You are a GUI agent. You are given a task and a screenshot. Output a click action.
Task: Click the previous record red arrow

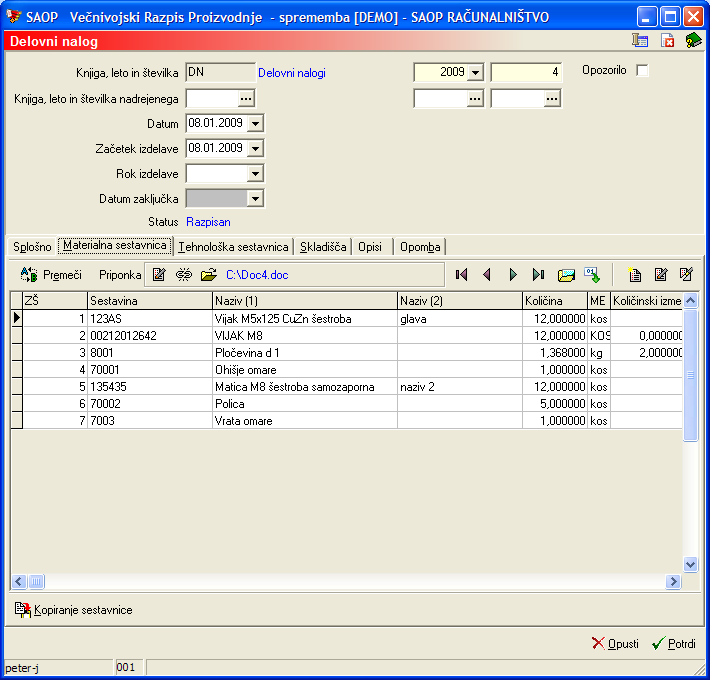point(487,274)
